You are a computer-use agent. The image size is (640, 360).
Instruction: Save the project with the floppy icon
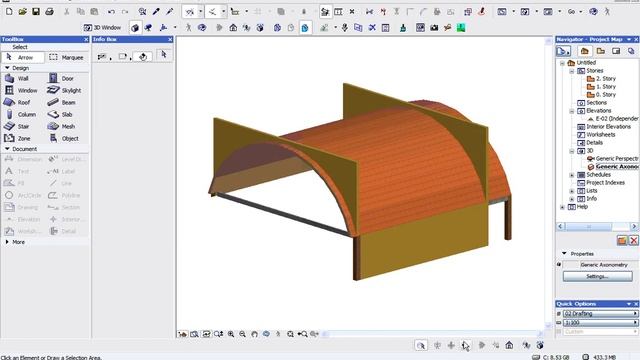point(36,12)
